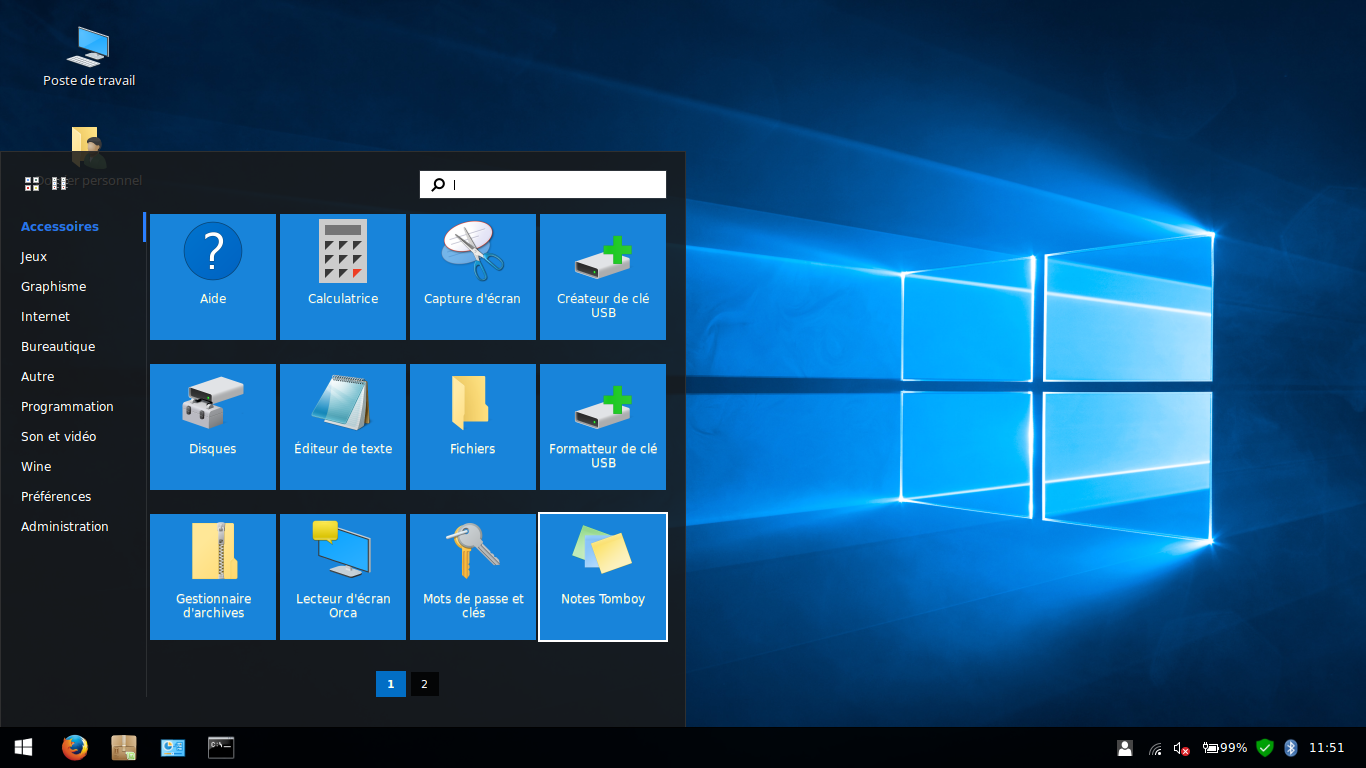Click the muted volume tray icon

click(1181, 748)
